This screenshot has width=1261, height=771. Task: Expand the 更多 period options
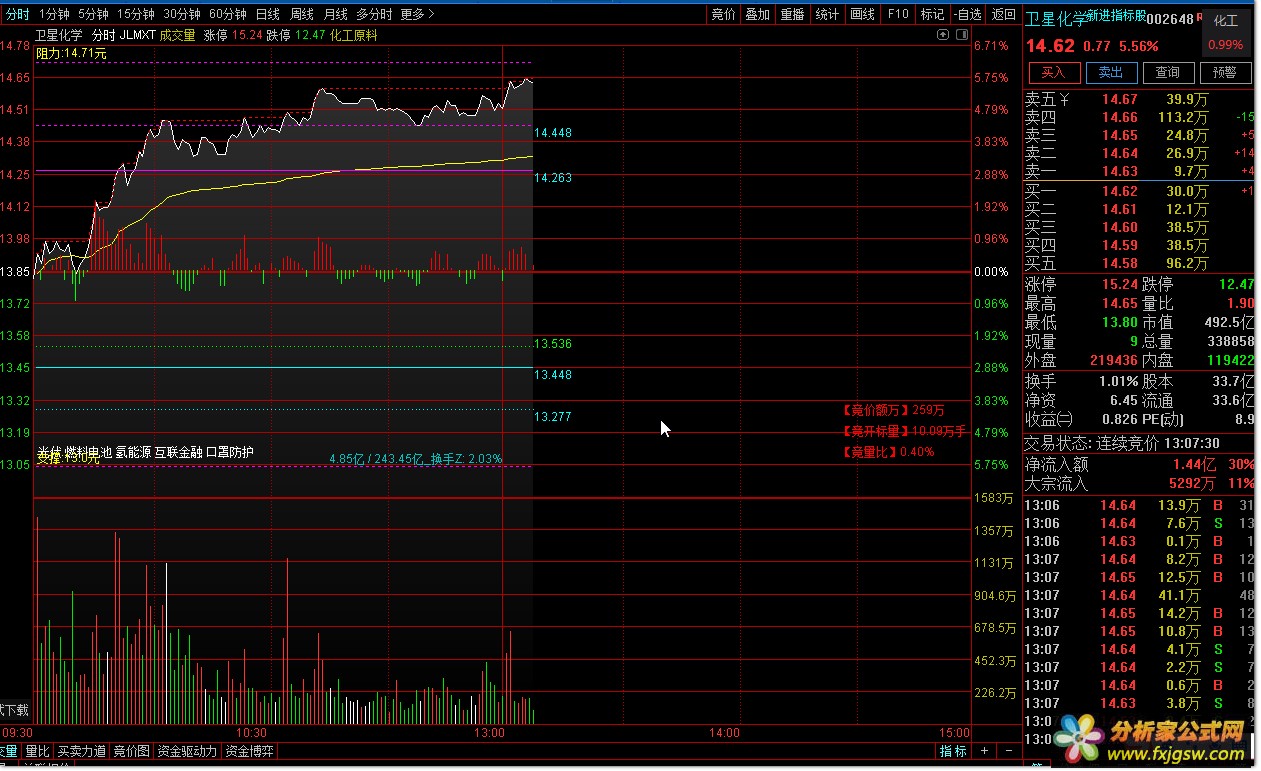tap(418, 14)
